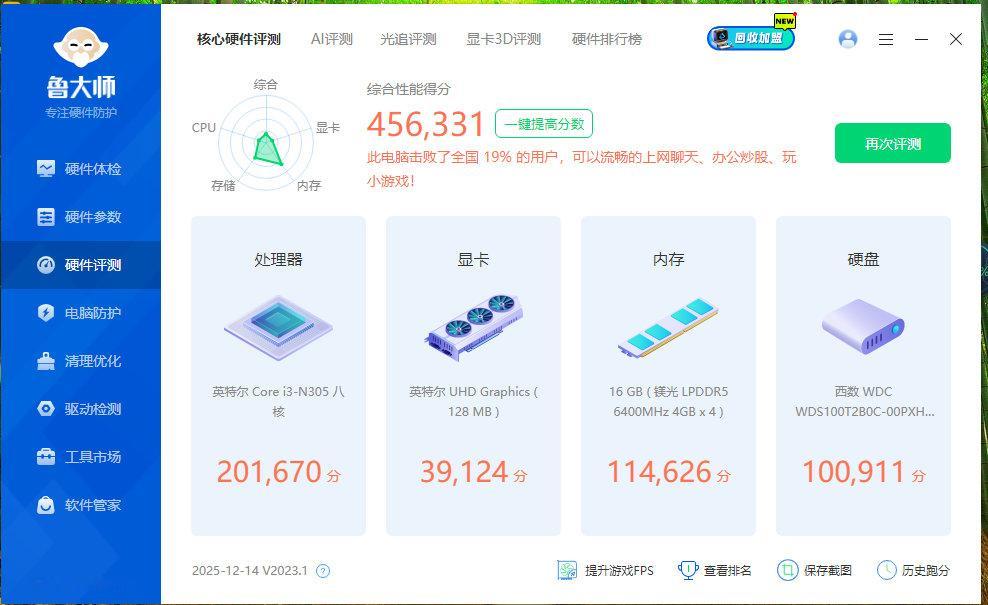Click the 历史跑分 clock icon
Screen dimensions: 988x605
point(887,570)
